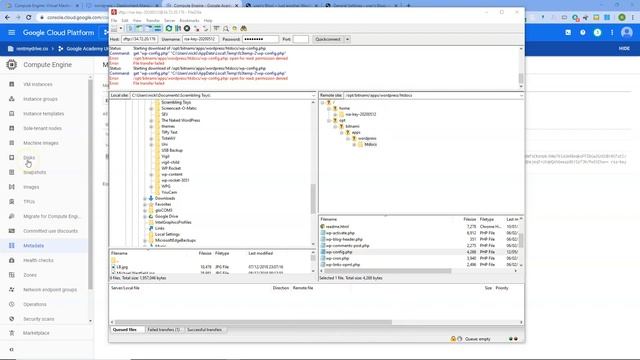This screenshot has height=360, width=640.
Task: Select the remote home folder
Action: tap(344, 108)
